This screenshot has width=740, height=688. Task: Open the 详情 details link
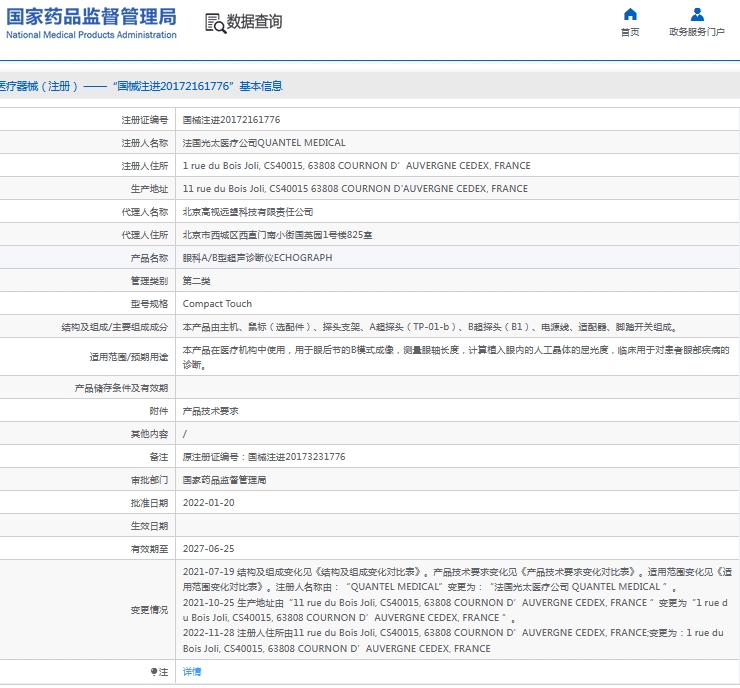point(192,671)
